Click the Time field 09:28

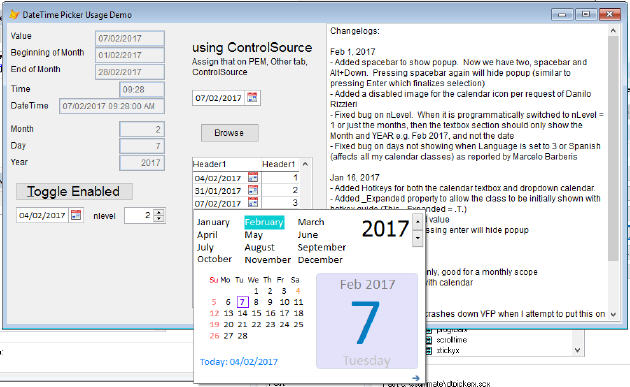[x=142, y=89]
